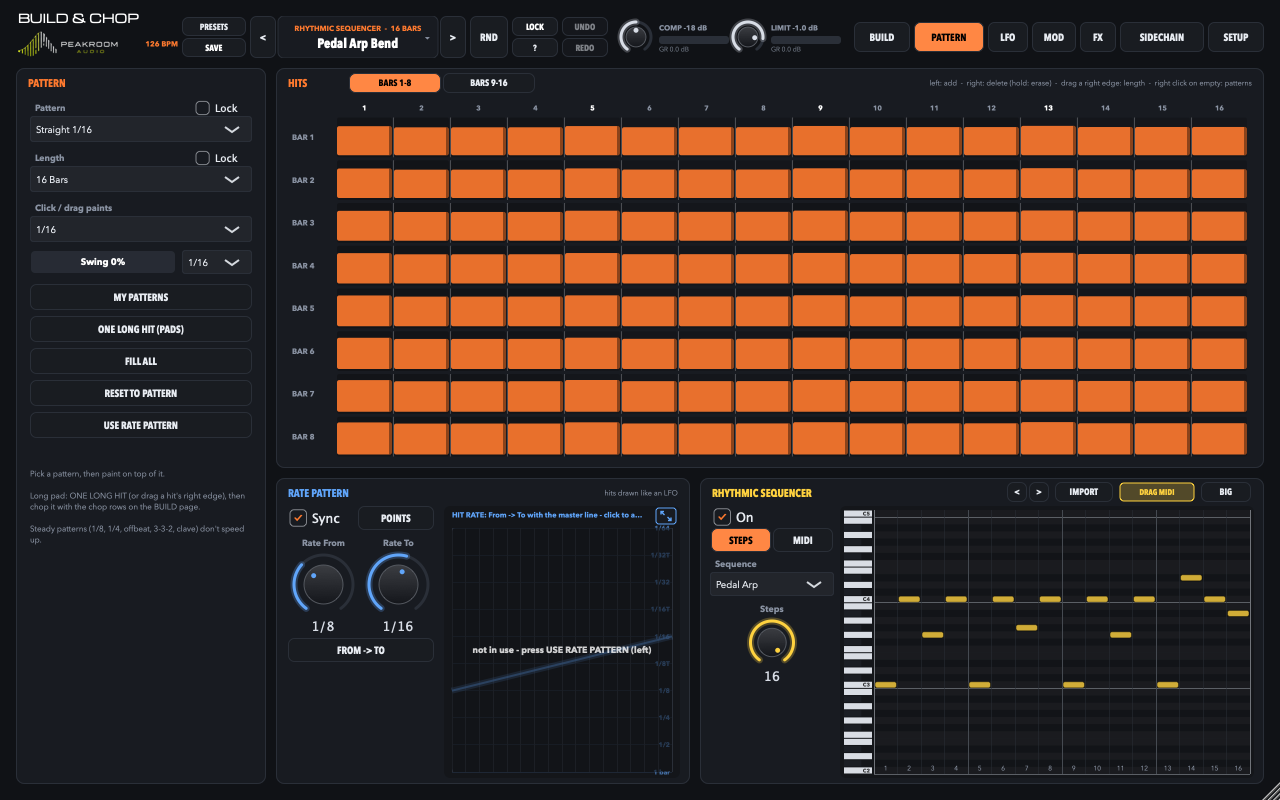The height and width of the screenshot is (800, 1280).
Task: Open the PRESETS button
Action: click(x=214, y=27)
